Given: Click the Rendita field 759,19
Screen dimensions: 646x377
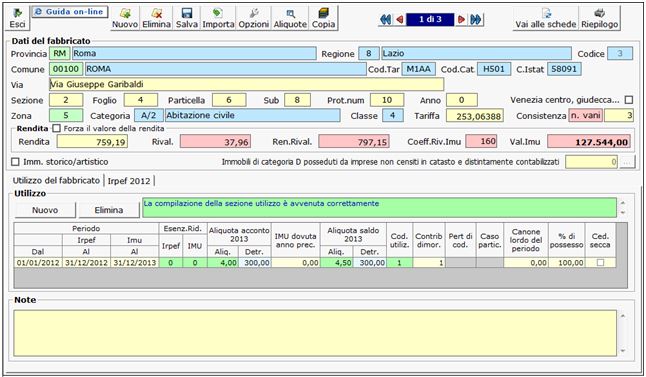Looking at the screenshot, I should tap(92, 142).
